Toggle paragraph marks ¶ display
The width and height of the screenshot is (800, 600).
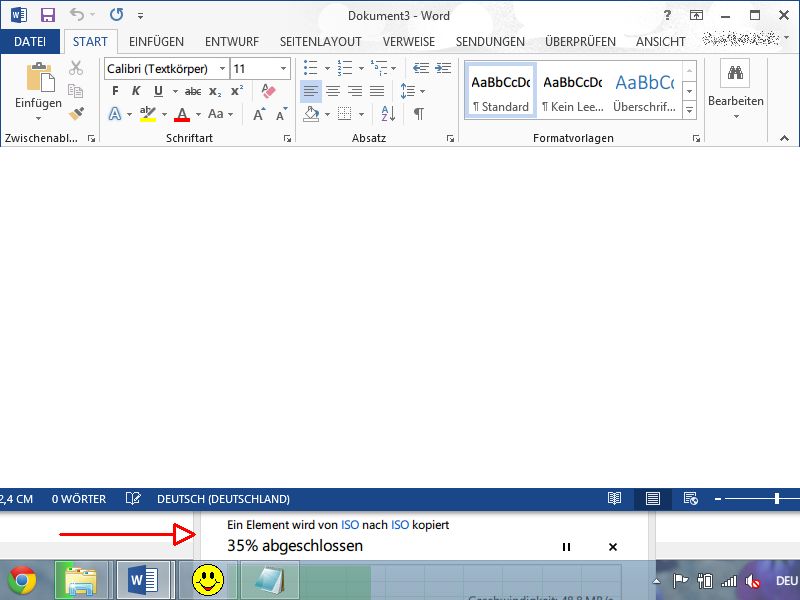coord(419,114)
